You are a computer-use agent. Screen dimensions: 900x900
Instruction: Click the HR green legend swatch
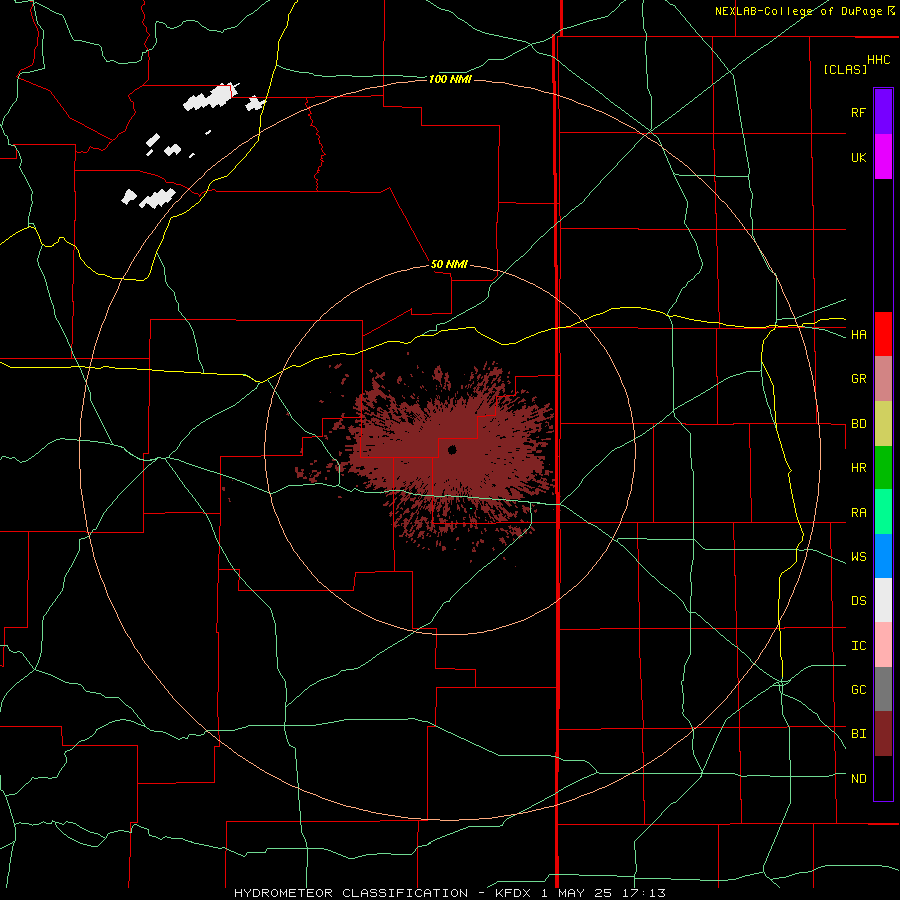coord(883,468)
